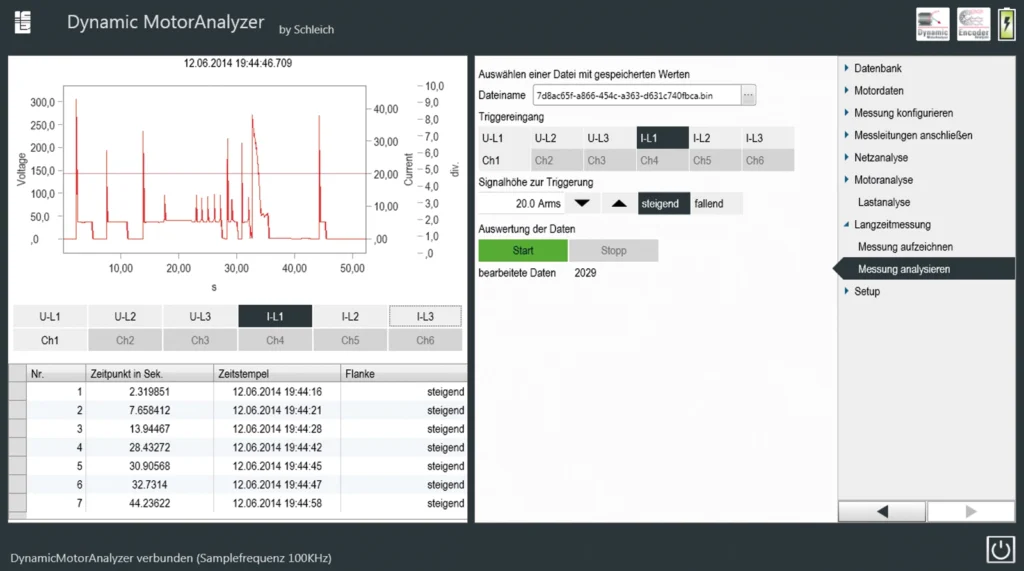The width and height of the screenshot is (1024, 571).
Task: Expand the Setup section
Action: 866,291
